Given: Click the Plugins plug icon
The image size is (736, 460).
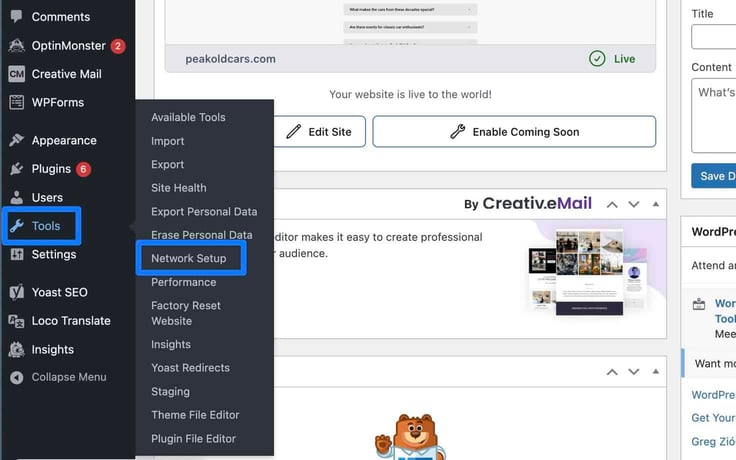Looking at the screenshot, I should coord(16,169).
